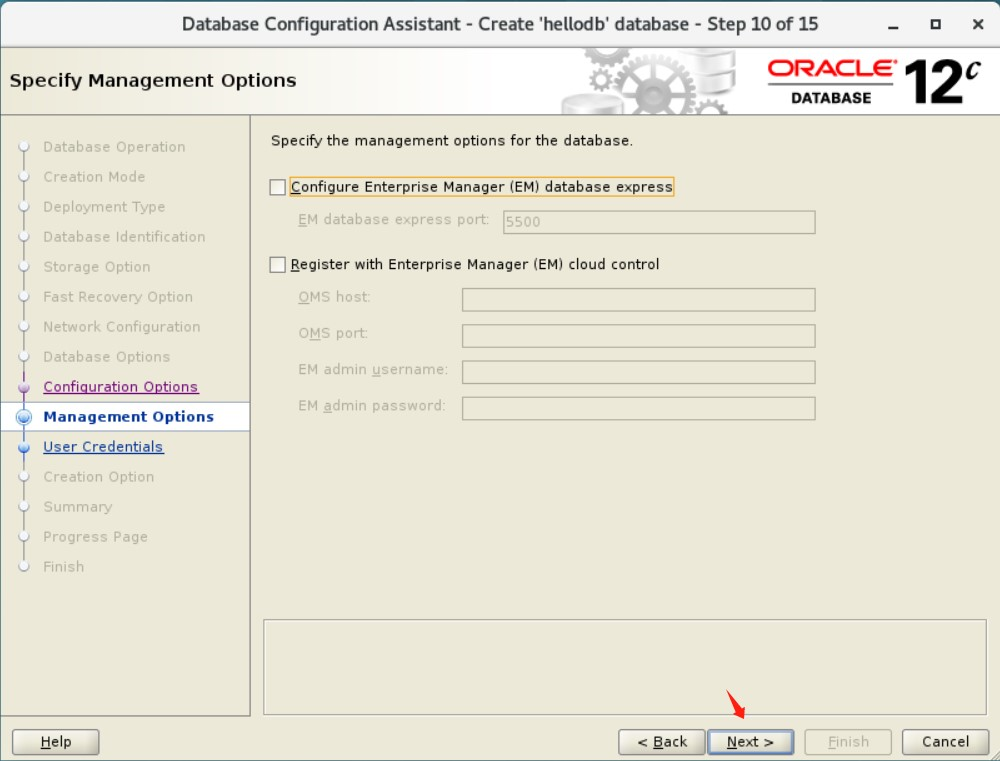Click the 'EM admin username:' label
Viewport: 1000px width, 761px height.
point(373,370)
